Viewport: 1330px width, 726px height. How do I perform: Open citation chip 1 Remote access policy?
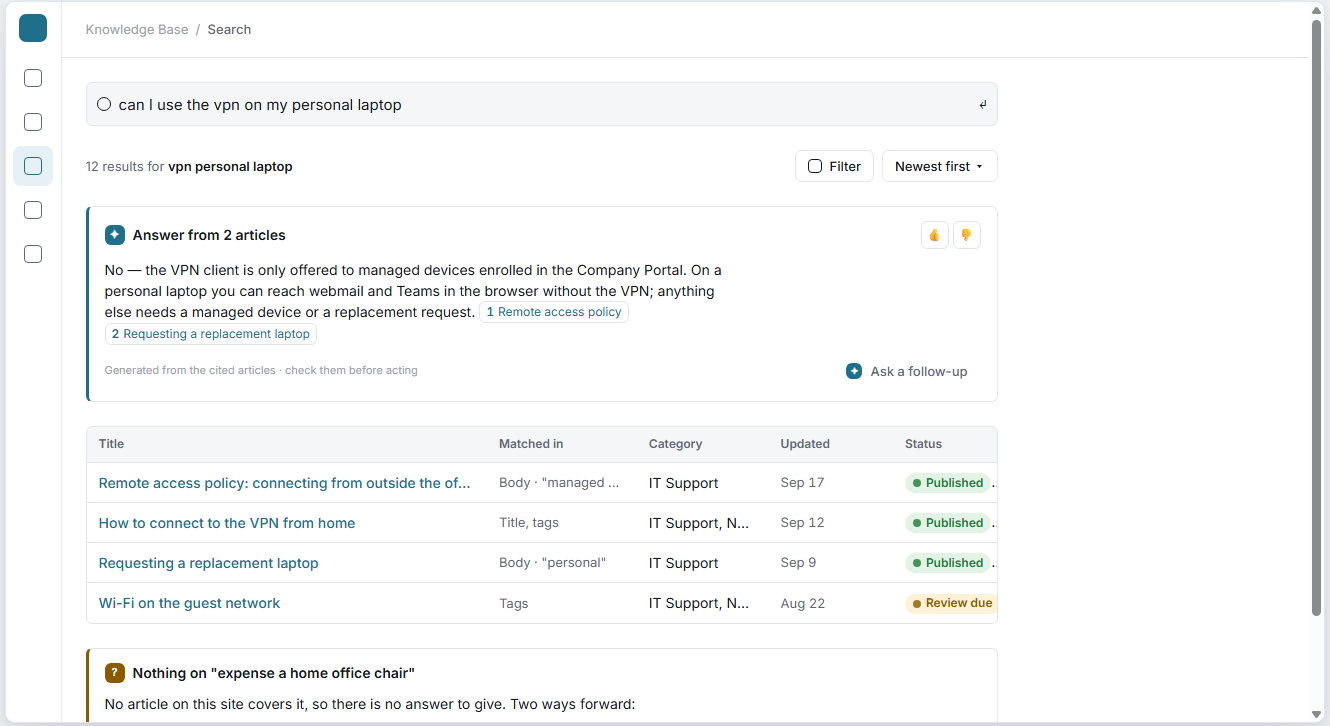pyautogui.click(x=554, y=312)
